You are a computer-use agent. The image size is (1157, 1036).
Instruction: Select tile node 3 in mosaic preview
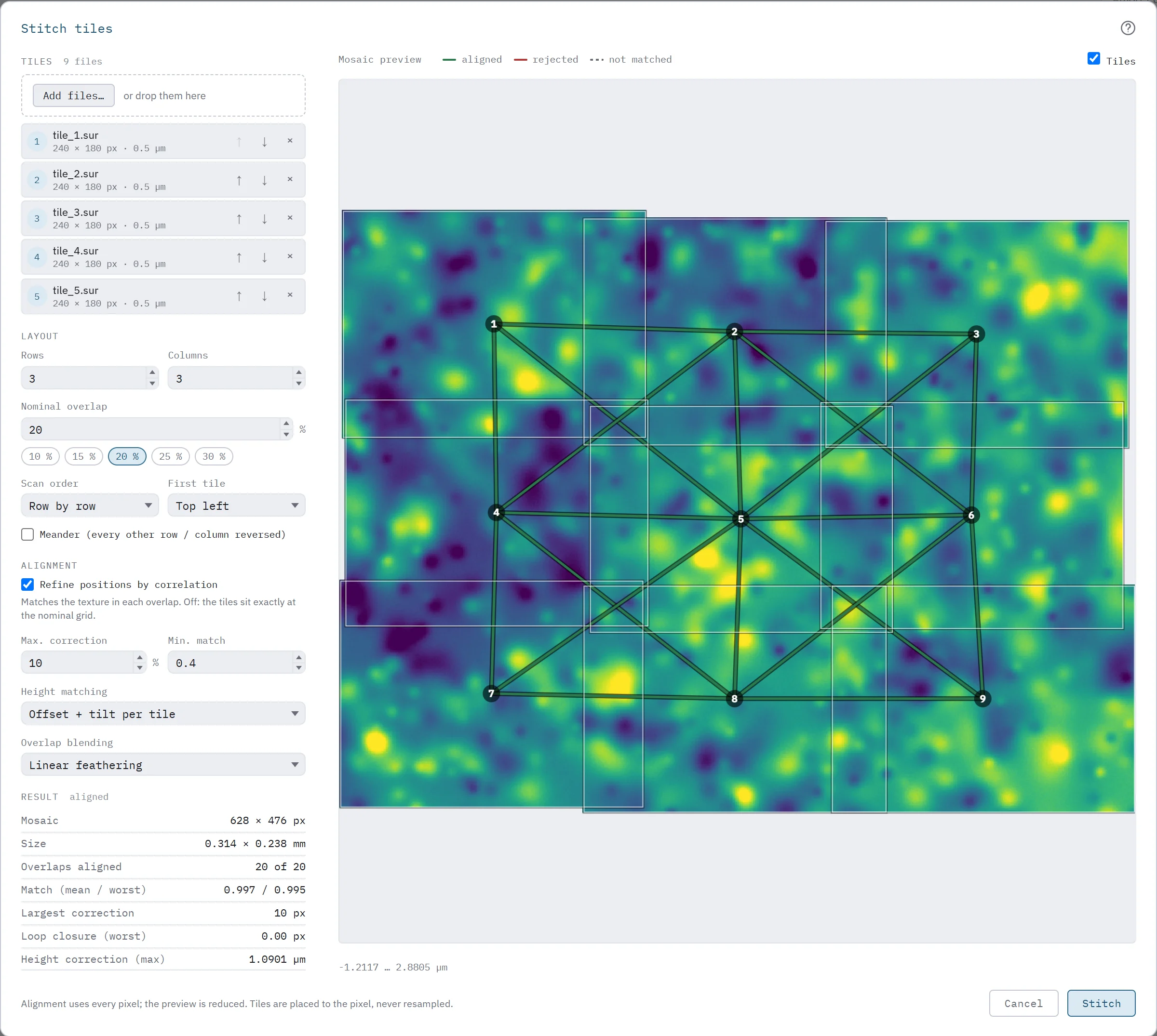tap(976, 333)
